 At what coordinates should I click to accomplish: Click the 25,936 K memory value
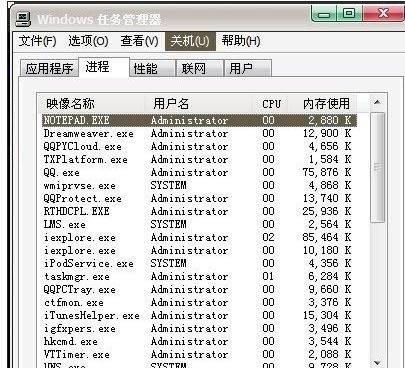(327, 211)
